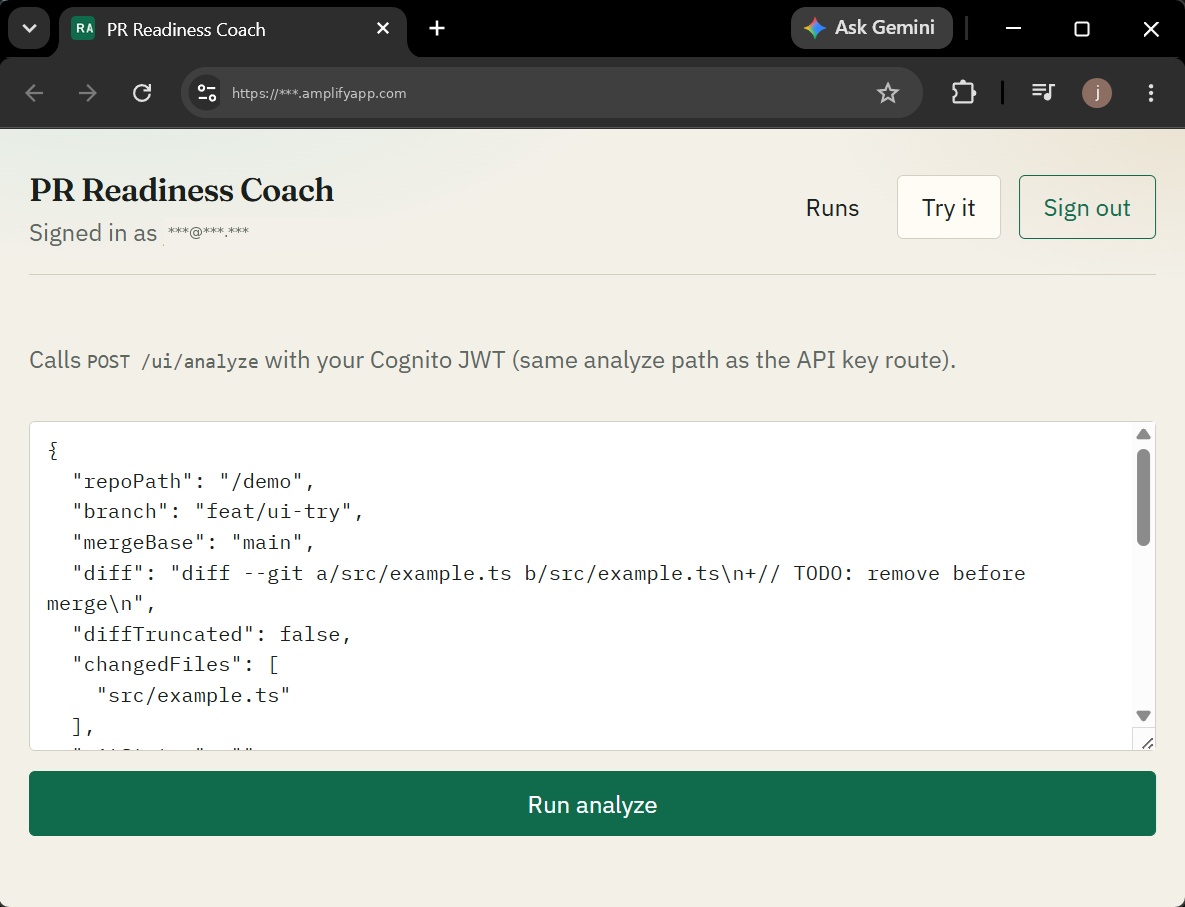Click the Ask Gemini button

click(871, 28)
